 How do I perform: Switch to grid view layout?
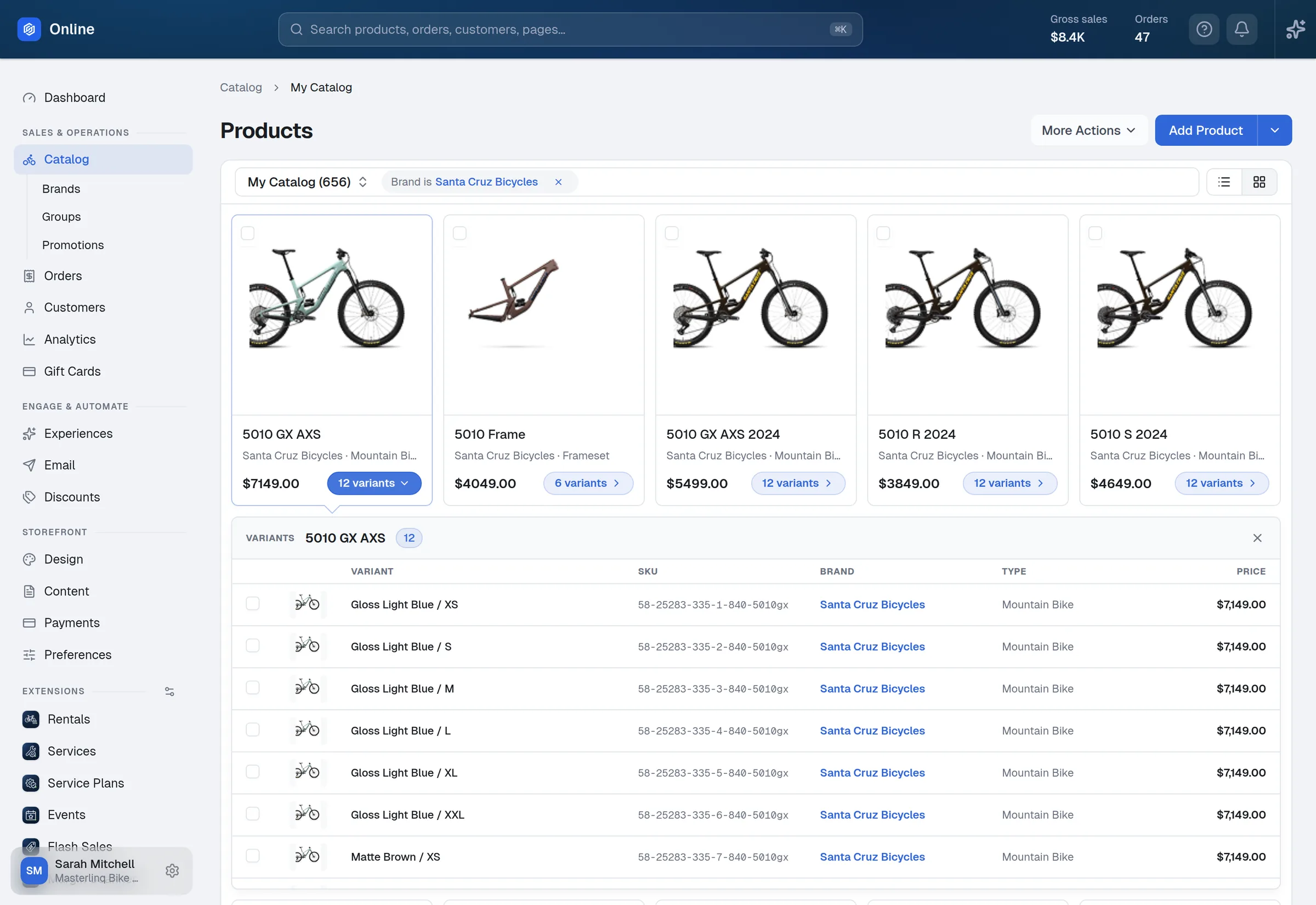[x=1259, y=182]
